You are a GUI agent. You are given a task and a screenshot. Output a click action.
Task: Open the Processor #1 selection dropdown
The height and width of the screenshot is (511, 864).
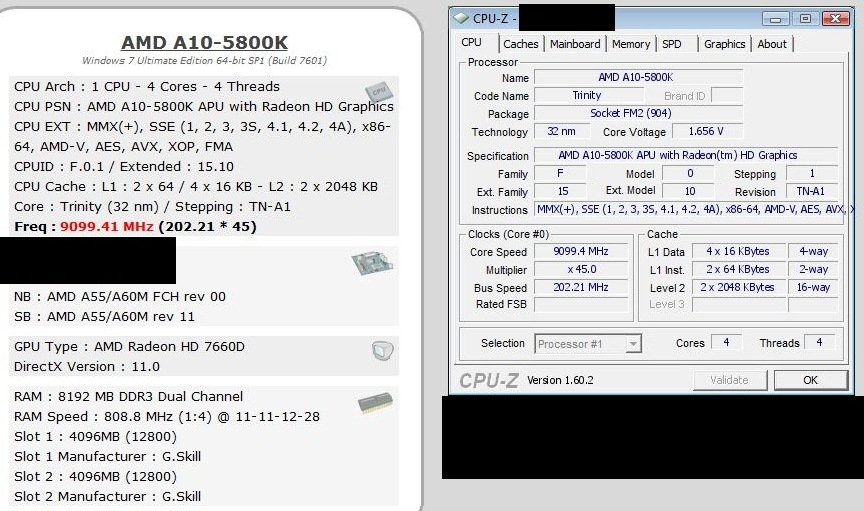click(x=588, y=344)
